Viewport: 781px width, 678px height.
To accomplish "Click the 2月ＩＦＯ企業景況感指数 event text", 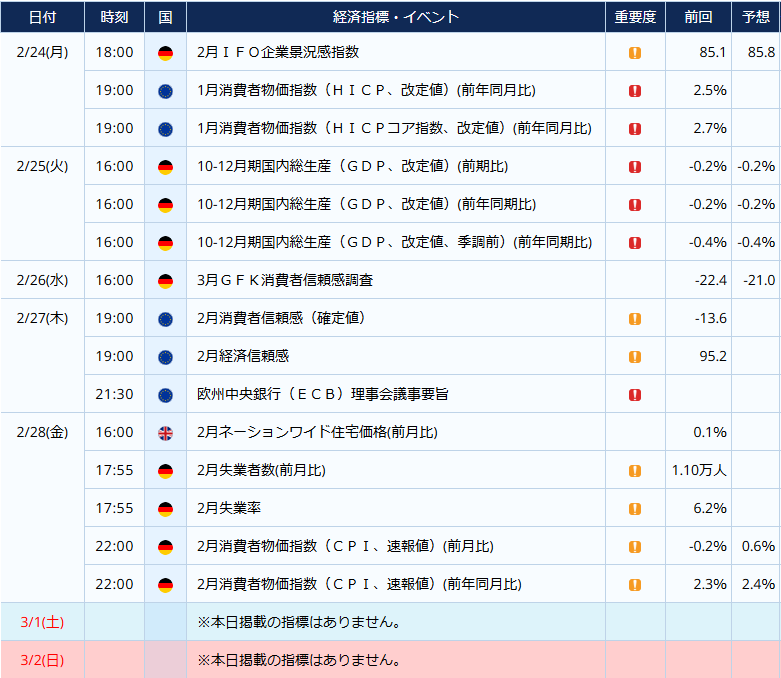I will point(278,52).
